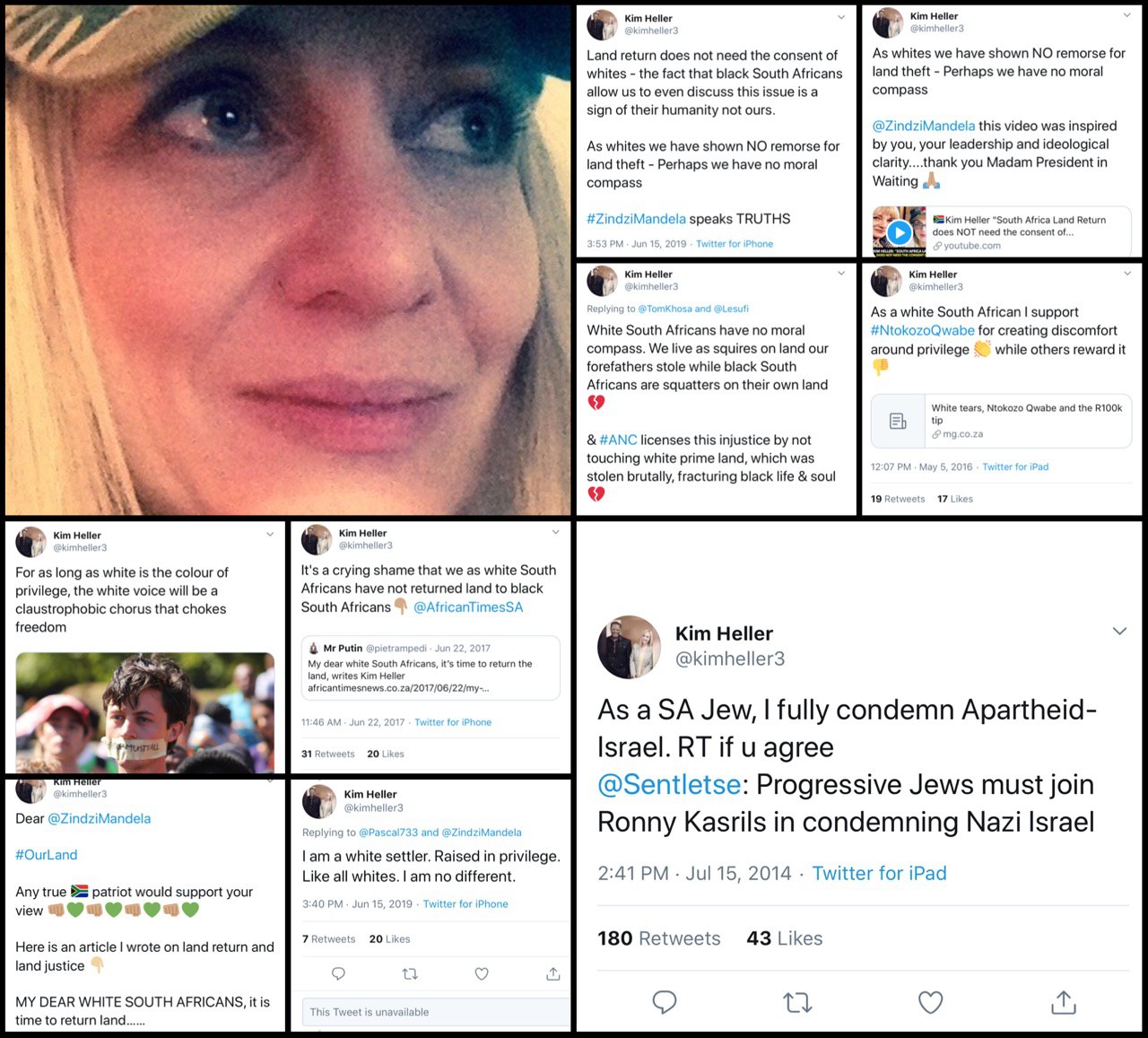Click the share icon under the Apartheid-Israel tweet
This screenshot has height=1038, width=1148.
pyautogui.click(x=1064, y=1001)
